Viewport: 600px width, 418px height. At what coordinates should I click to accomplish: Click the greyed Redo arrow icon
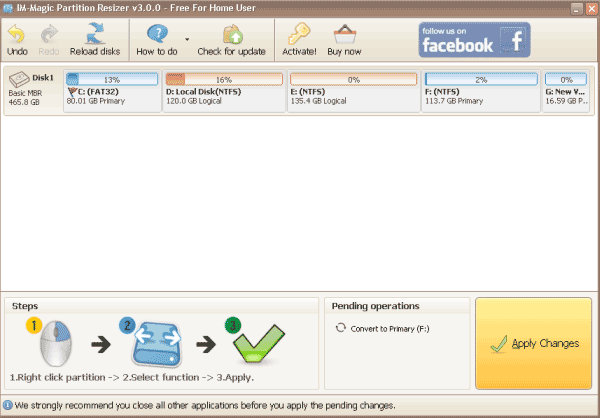[x=49, y=34]
